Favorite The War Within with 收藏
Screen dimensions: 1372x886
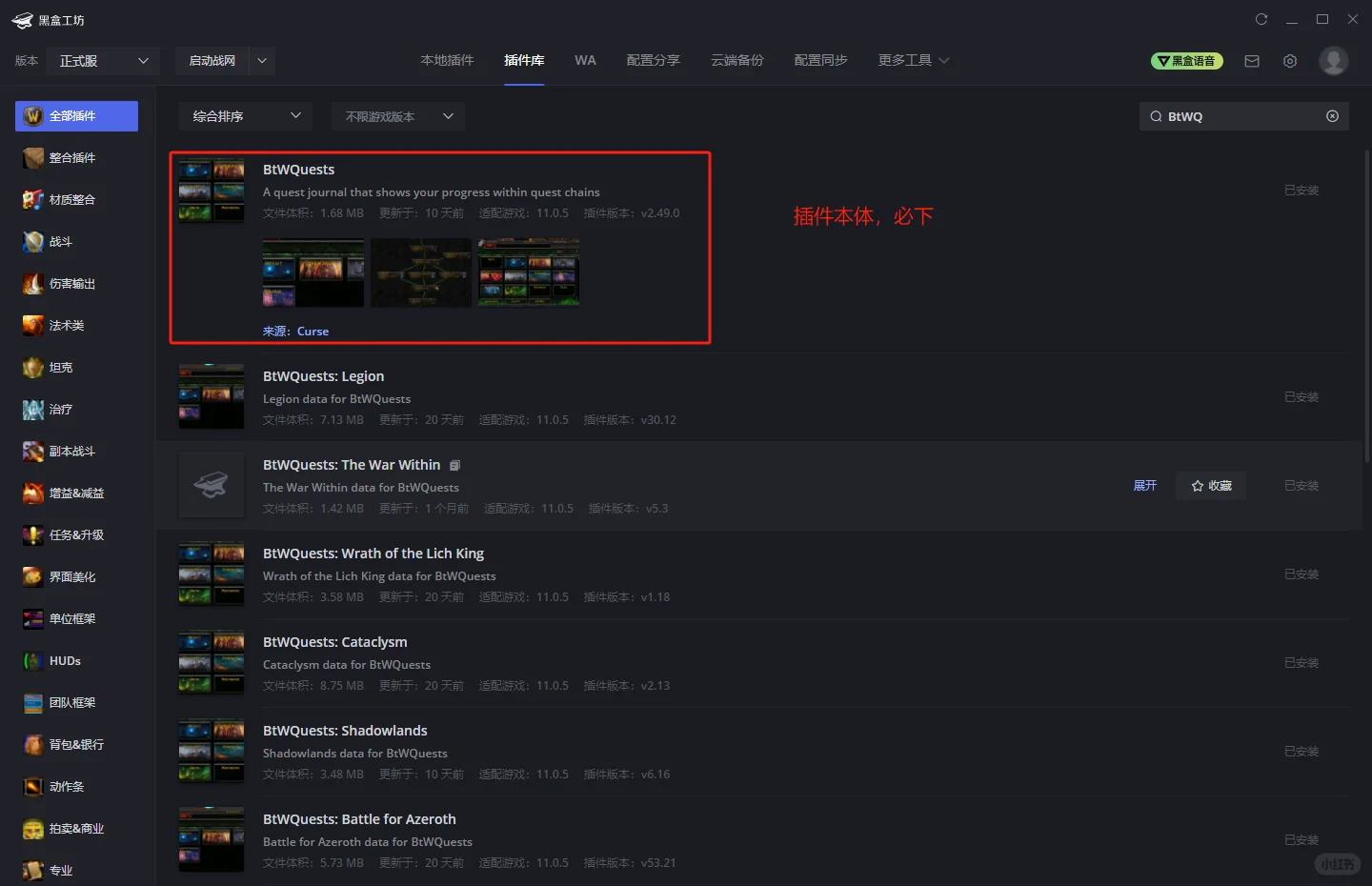[x=1211, y=486]
